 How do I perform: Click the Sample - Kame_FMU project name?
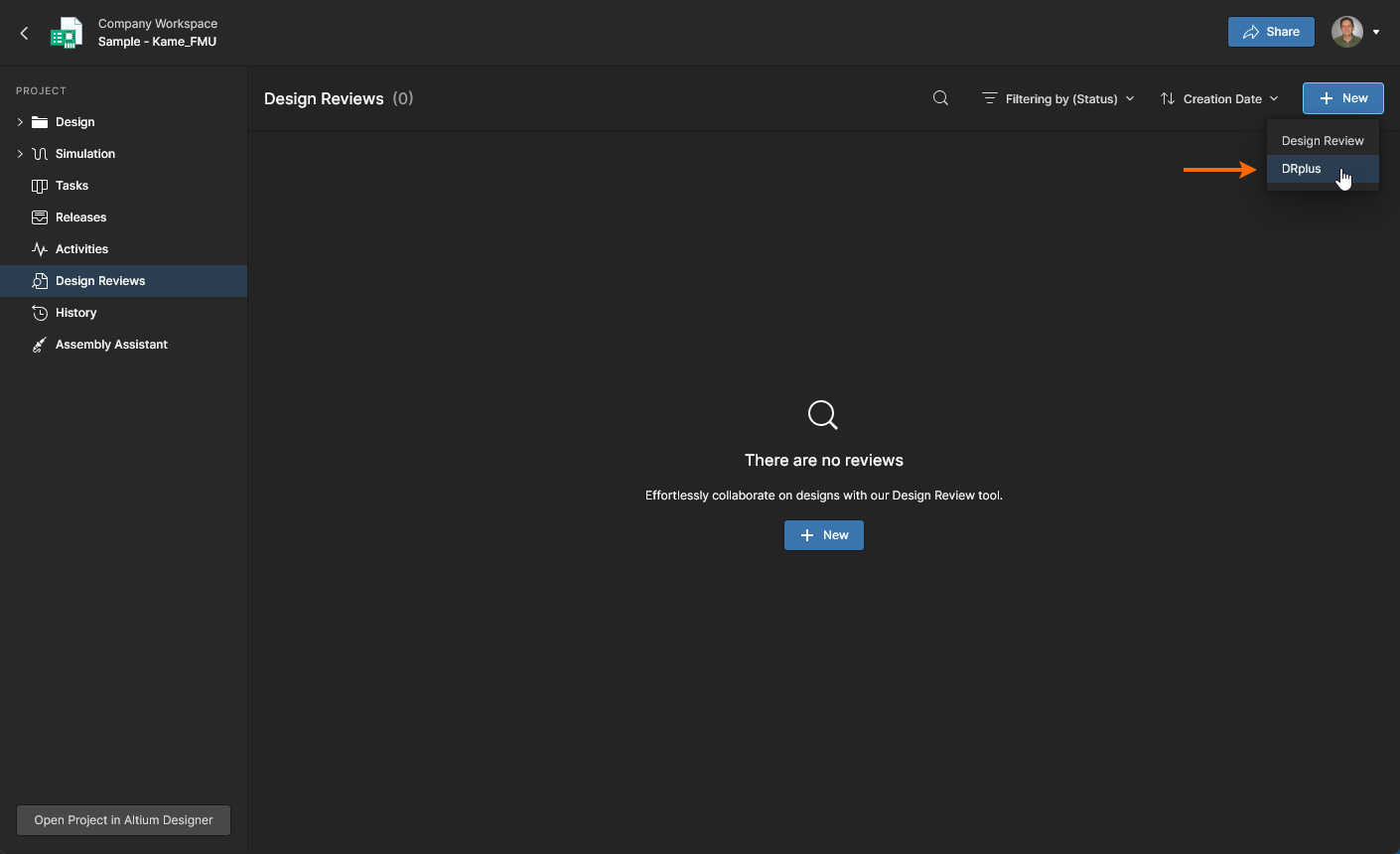157,42
